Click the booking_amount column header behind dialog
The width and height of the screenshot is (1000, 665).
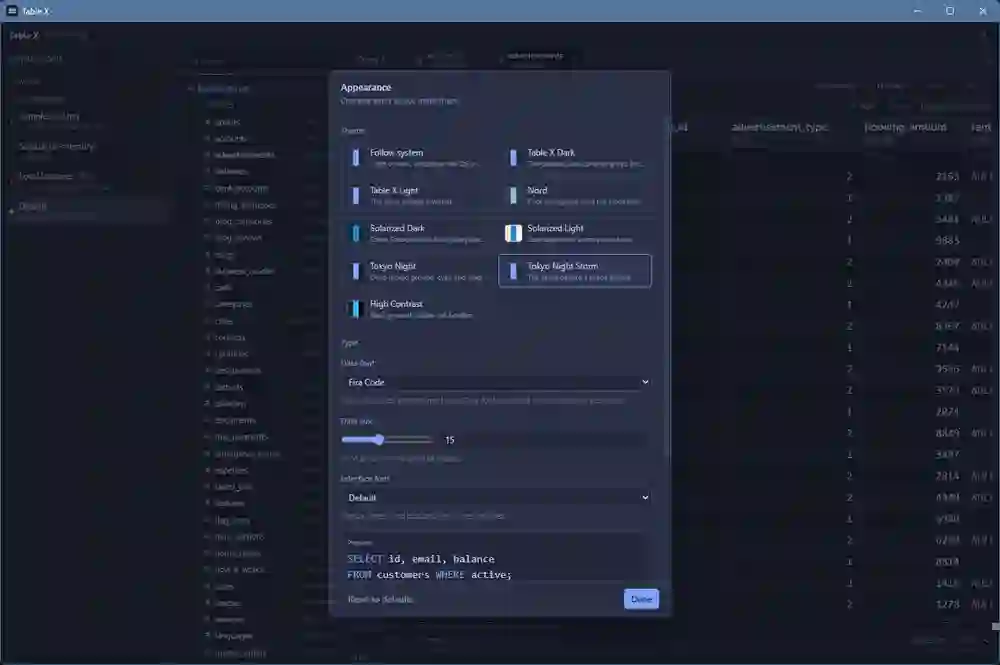tap(906, 127)
